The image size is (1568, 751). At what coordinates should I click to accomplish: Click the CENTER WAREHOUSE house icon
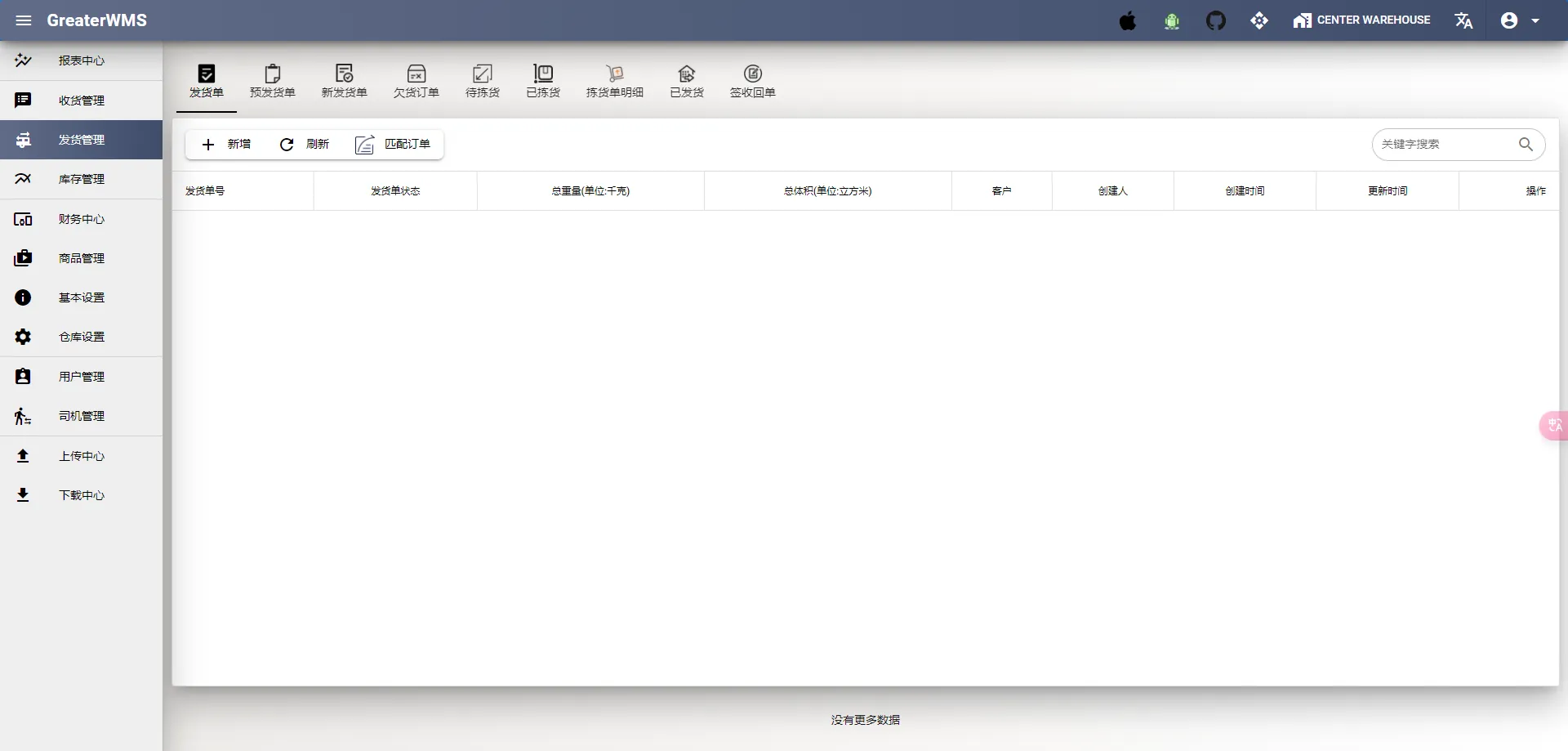click(1303, 20)
